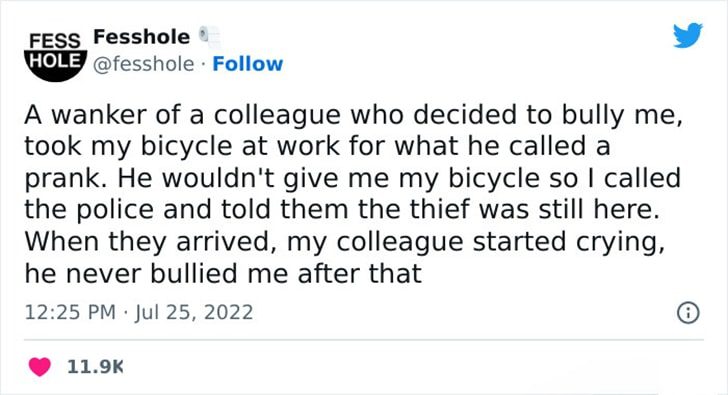
Task: Click the blue Twitter bird logo
Action: pyautogui.click(x=688, y=35)
